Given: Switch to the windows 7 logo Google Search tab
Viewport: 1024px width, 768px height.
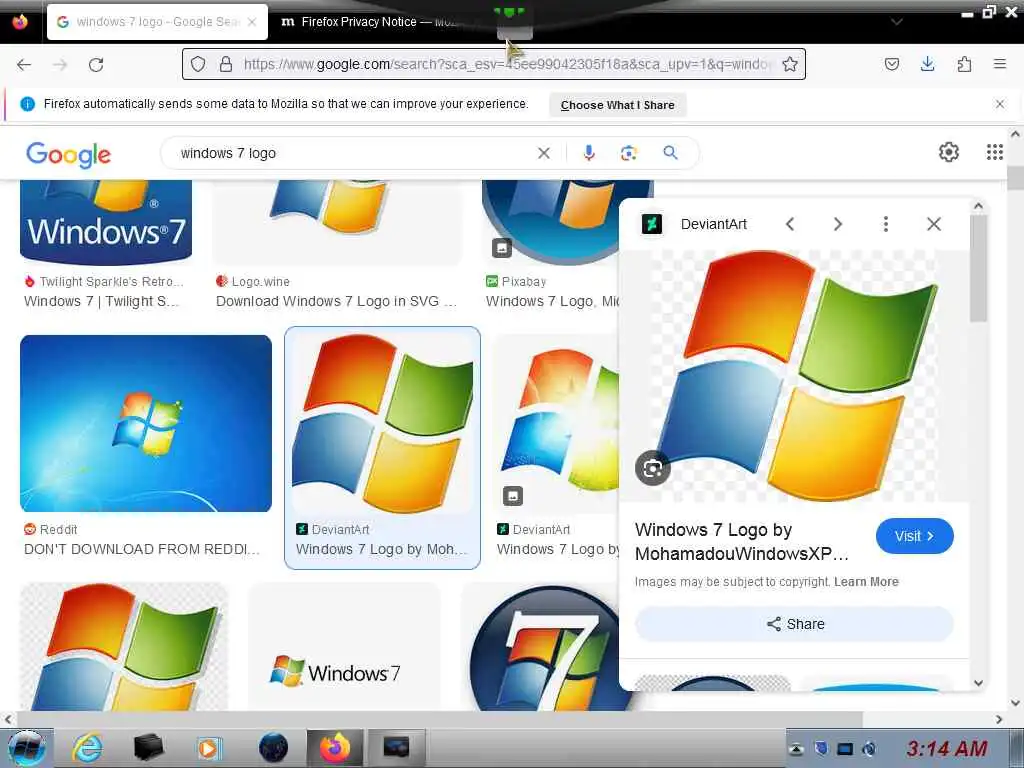Looking at the screenshot, I should coord(157,22).
